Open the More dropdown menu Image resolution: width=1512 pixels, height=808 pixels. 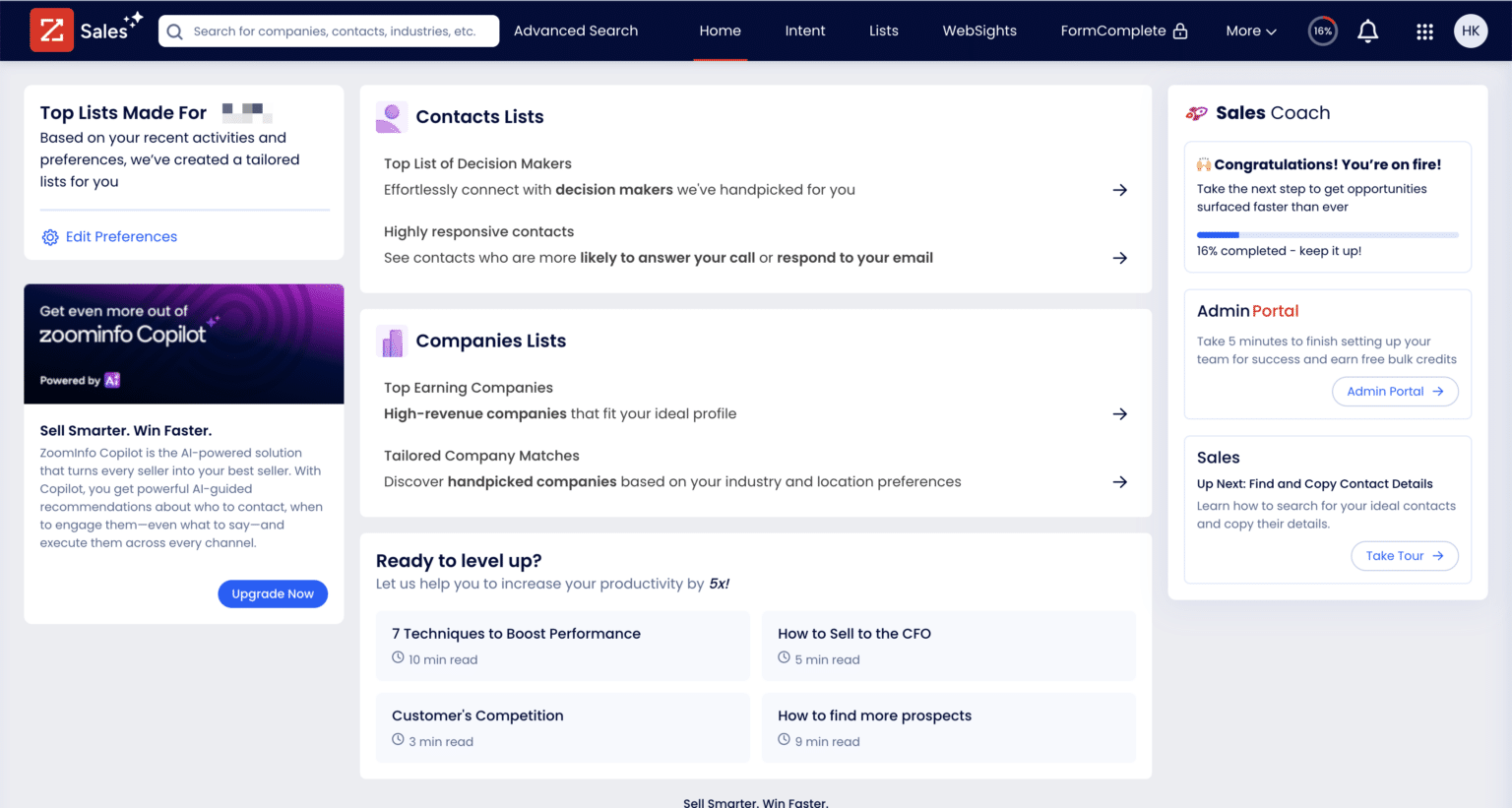(1250, 31)
